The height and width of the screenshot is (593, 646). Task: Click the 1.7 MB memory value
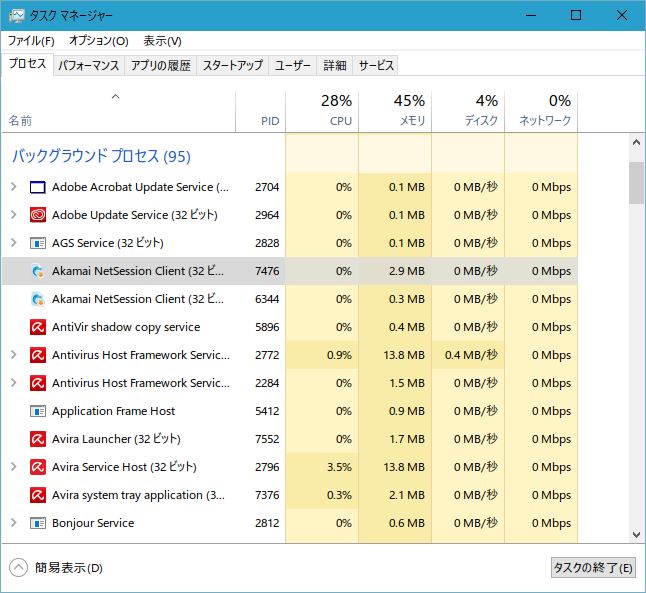point(407,439)
